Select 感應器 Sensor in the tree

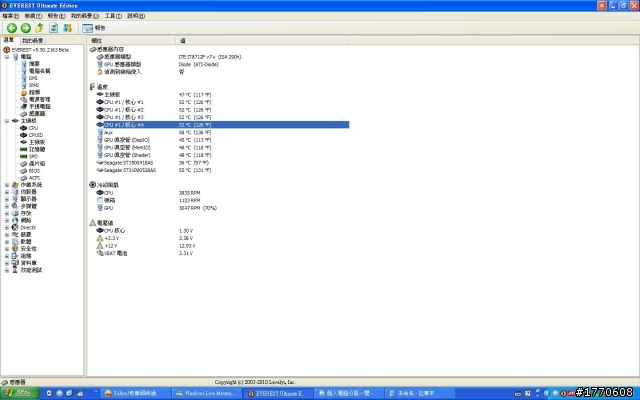pos(37,114)
